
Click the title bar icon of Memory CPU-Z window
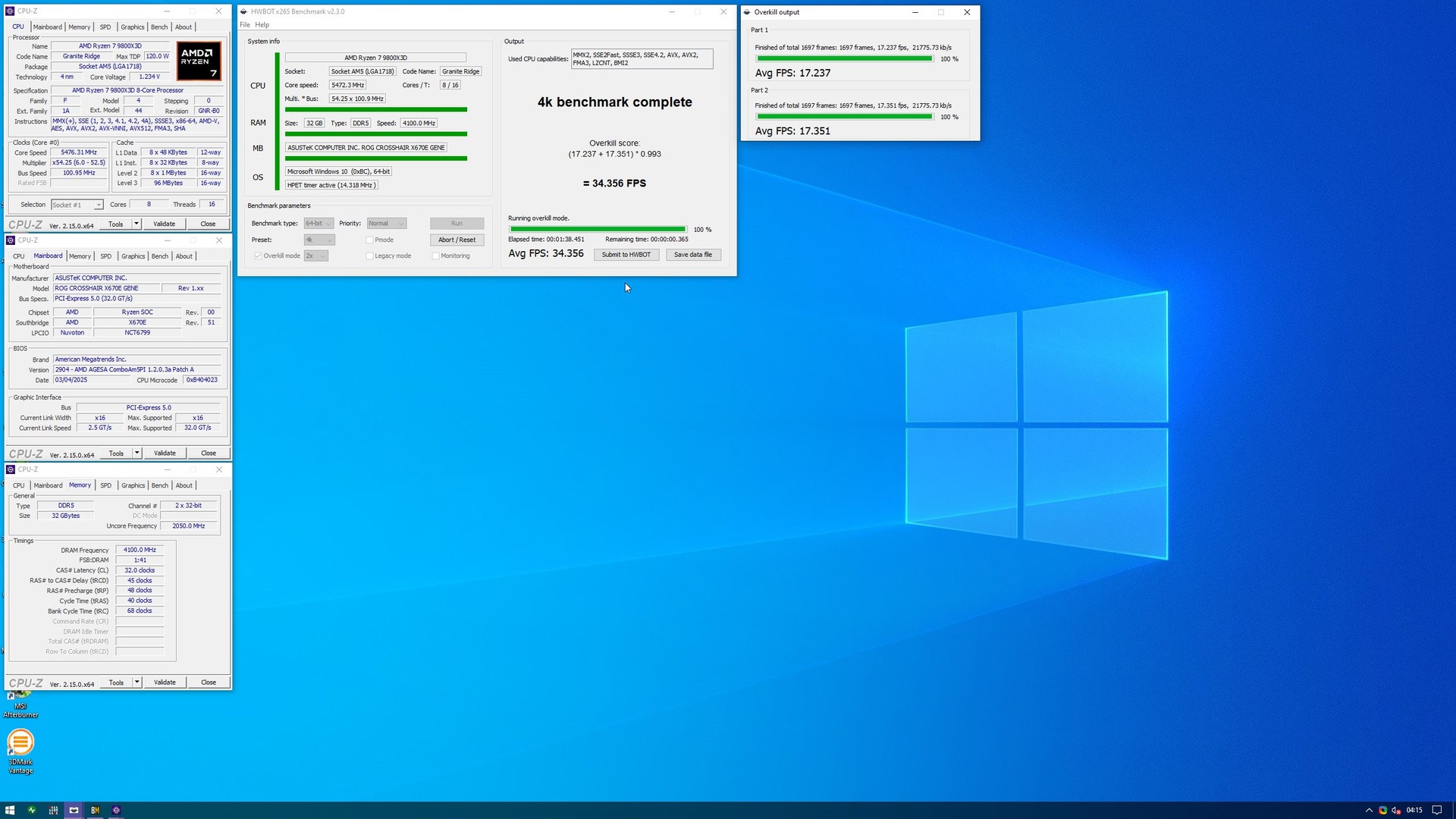(11, 469)
